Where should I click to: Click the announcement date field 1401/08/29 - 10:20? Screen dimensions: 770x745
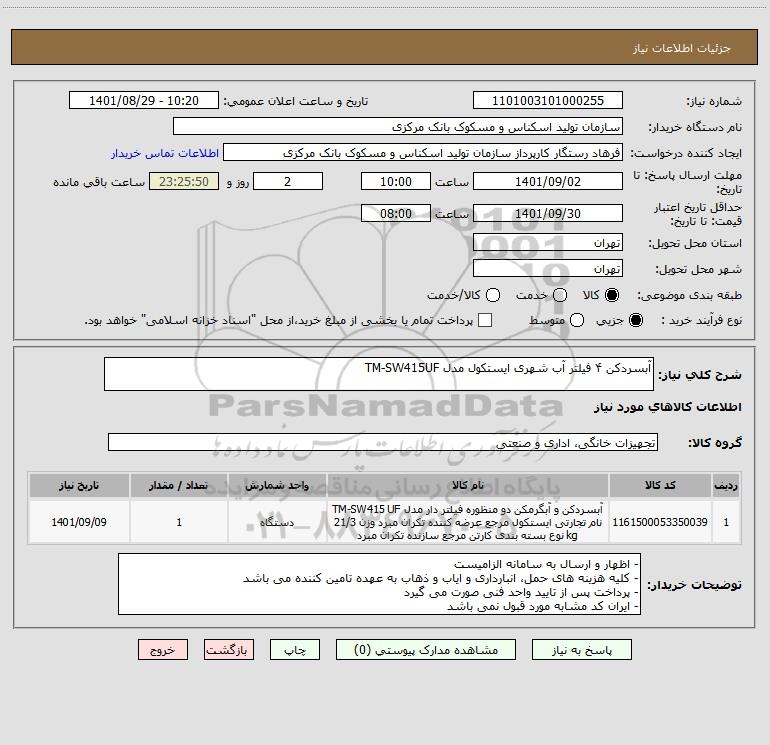click(144, 101)
